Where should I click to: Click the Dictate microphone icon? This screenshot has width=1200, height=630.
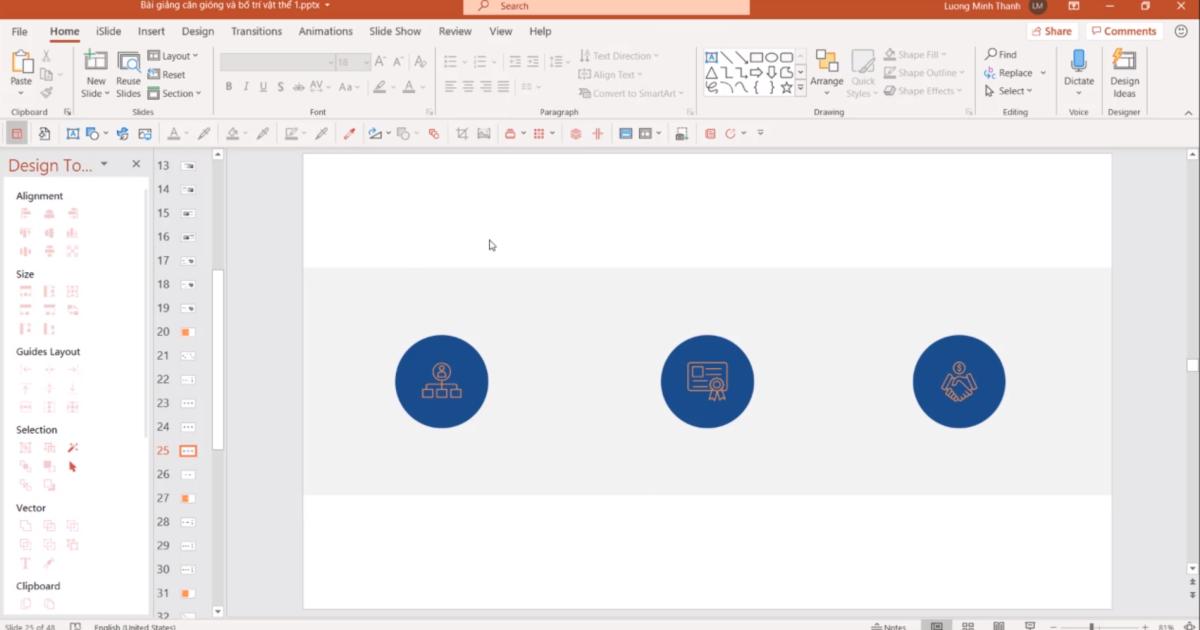(x=1078, y=62)
